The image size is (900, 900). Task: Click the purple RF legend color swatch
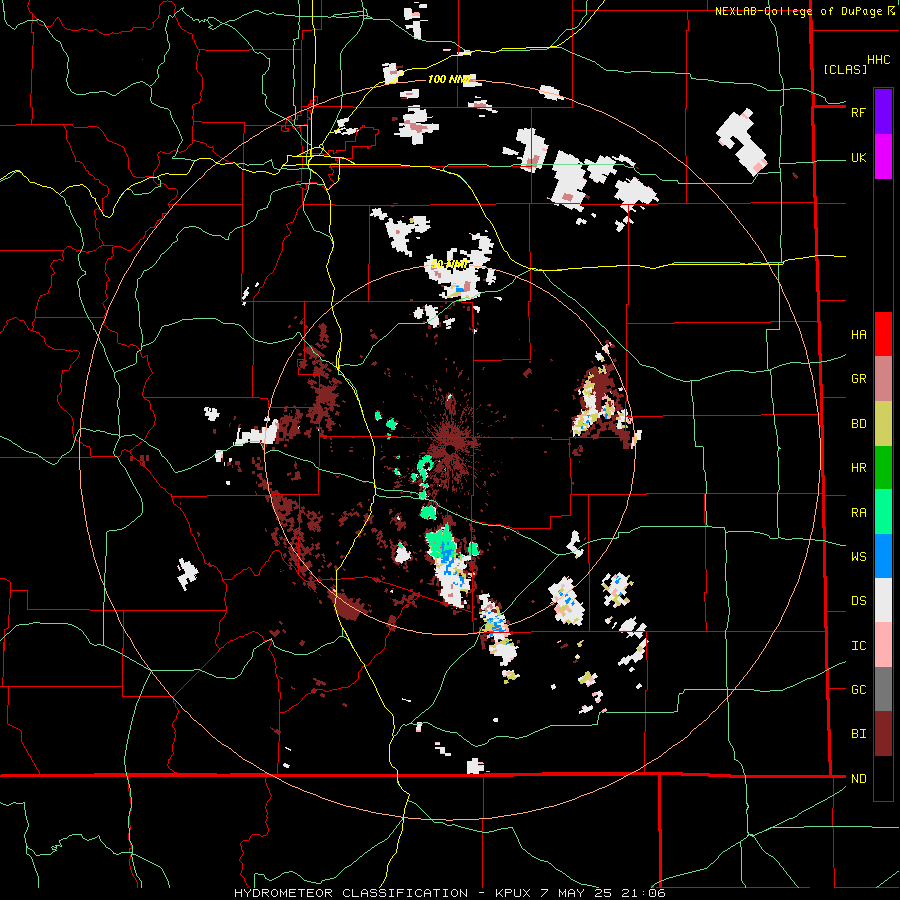[883, 112]
